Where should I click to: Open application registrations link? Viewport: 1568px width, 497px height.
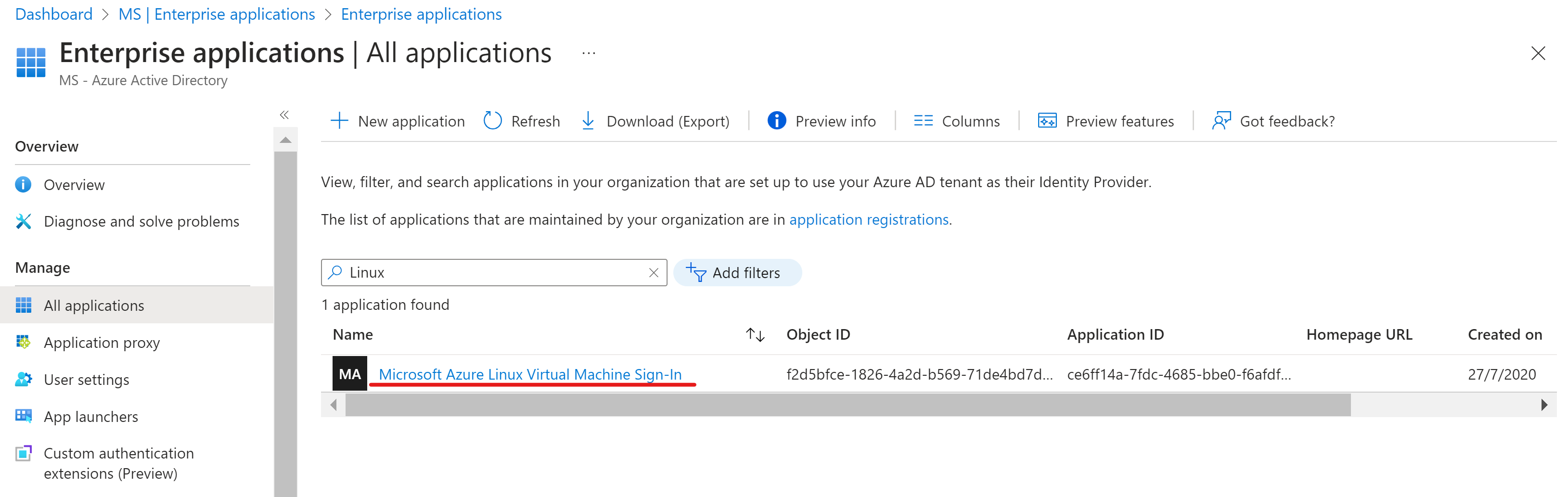[869, 219]
